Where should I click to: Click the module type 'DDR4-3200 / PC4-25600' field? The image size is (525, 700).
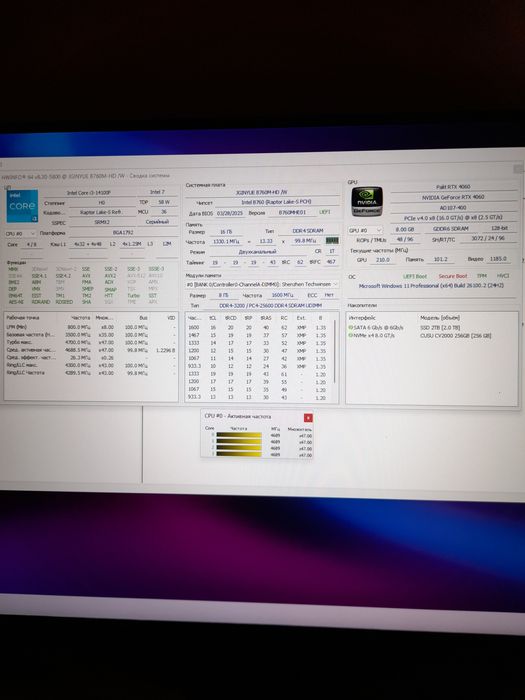271,305
